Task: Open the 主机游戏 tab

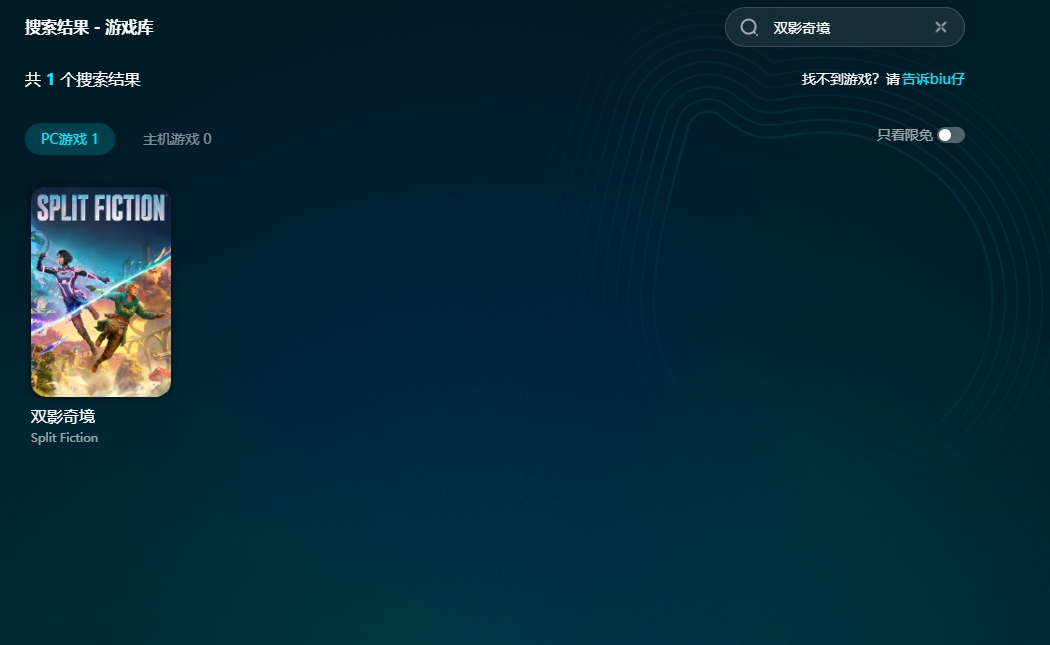Action: pyautogui.click(x=177, y=139)
